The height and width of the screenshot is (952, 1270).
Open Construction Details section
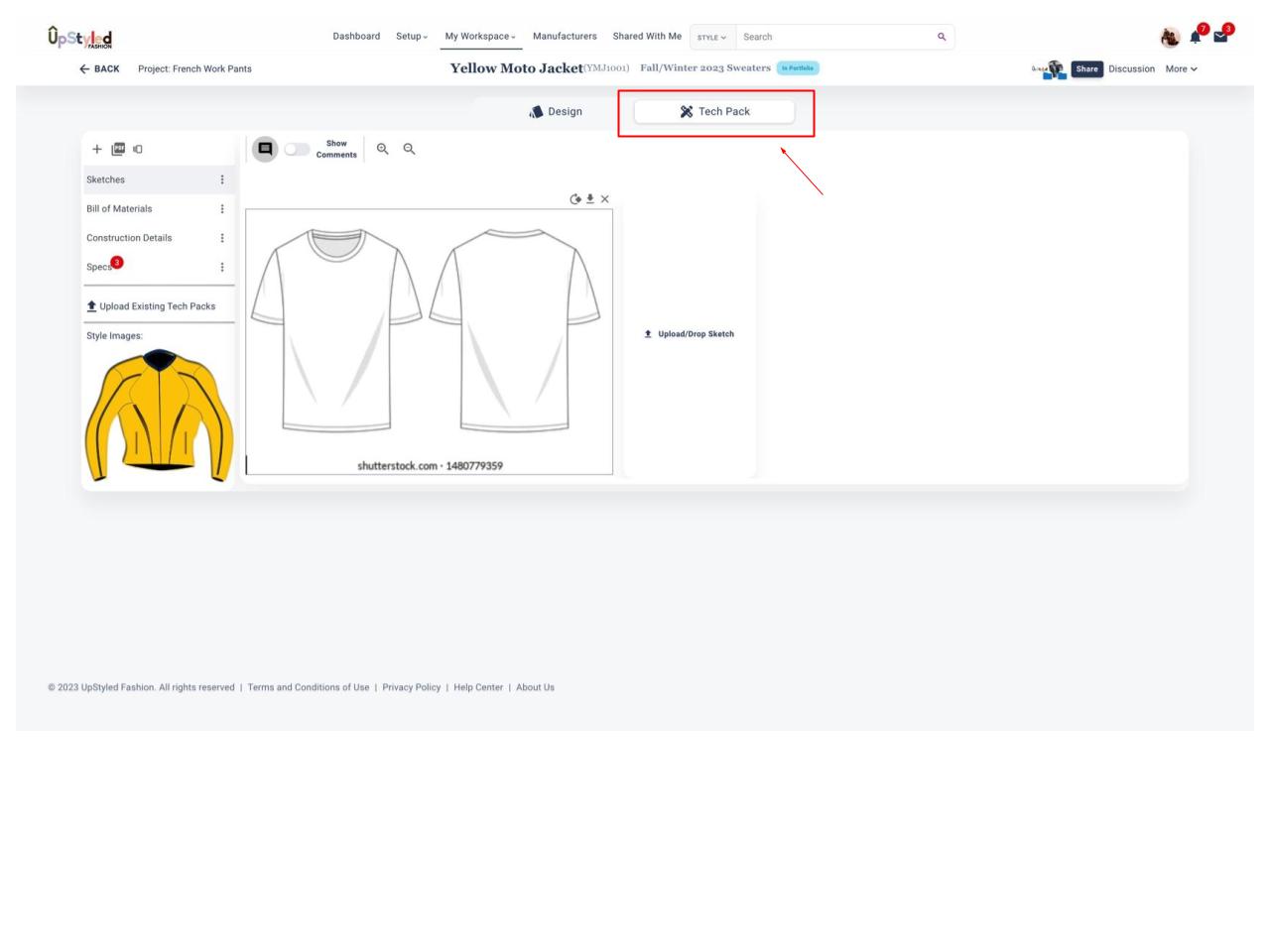click(129, 238)
